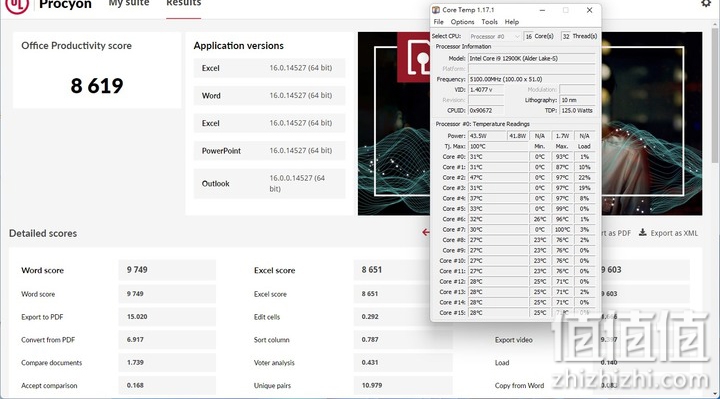
Task: Click the vertical scrollbar on the right
Action: (x=715, y=92)
